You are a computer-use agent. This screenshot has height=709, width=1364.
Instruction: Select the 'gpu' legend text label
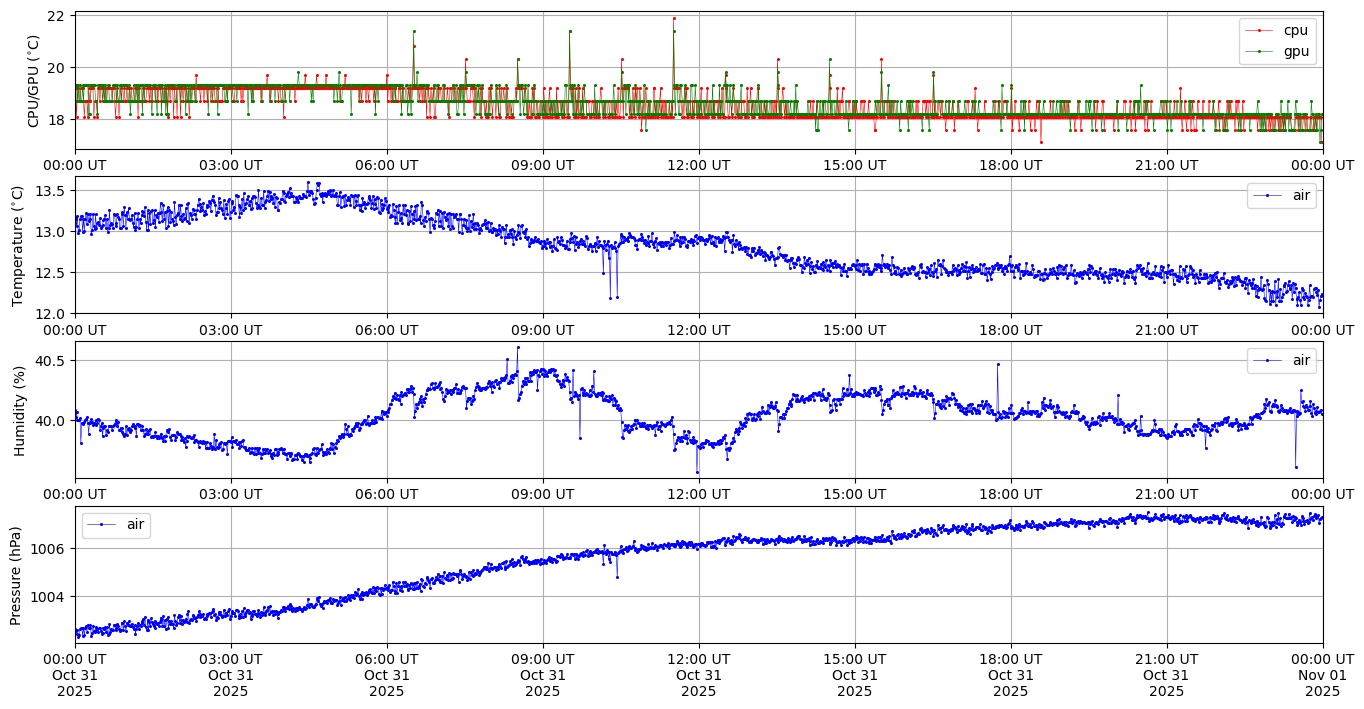click(1296, 51)
